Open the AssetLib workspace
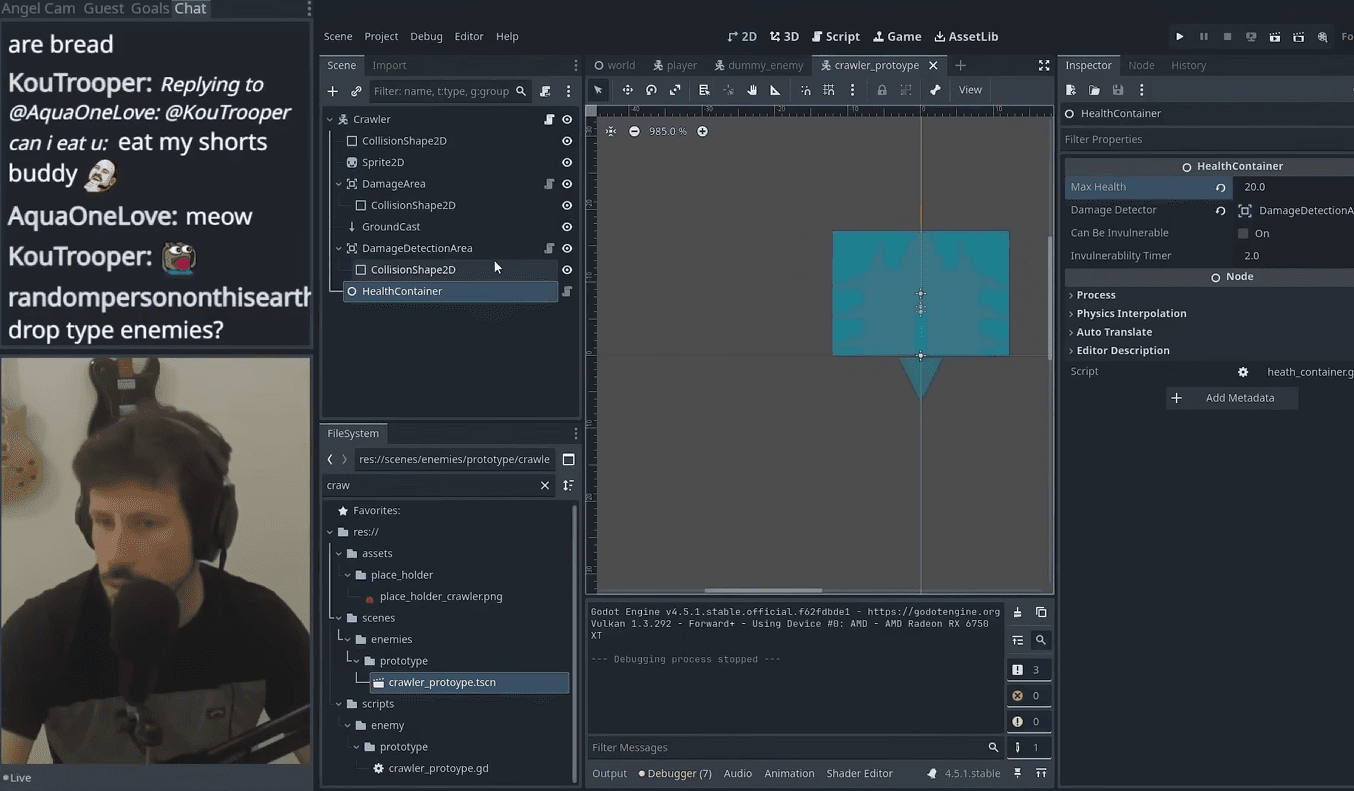Image resolution: width=1354 pixels, height=791 pixels. click(x=966, y=37)
